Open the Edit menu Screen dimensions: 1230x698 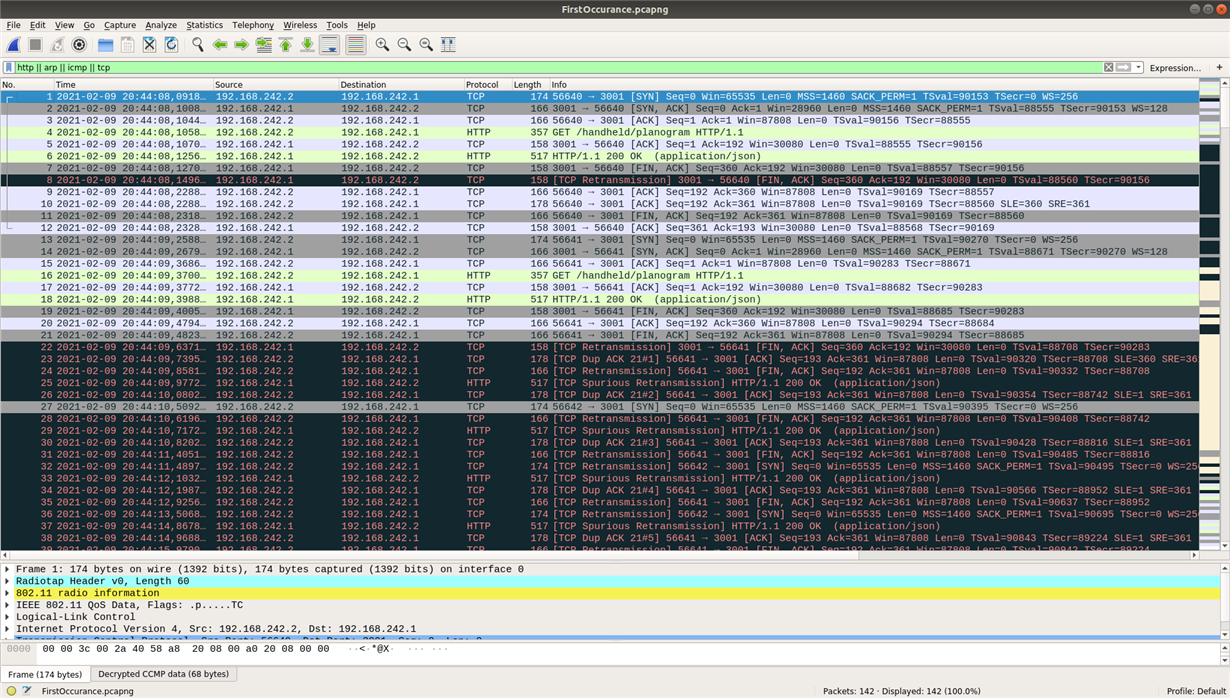37,25
